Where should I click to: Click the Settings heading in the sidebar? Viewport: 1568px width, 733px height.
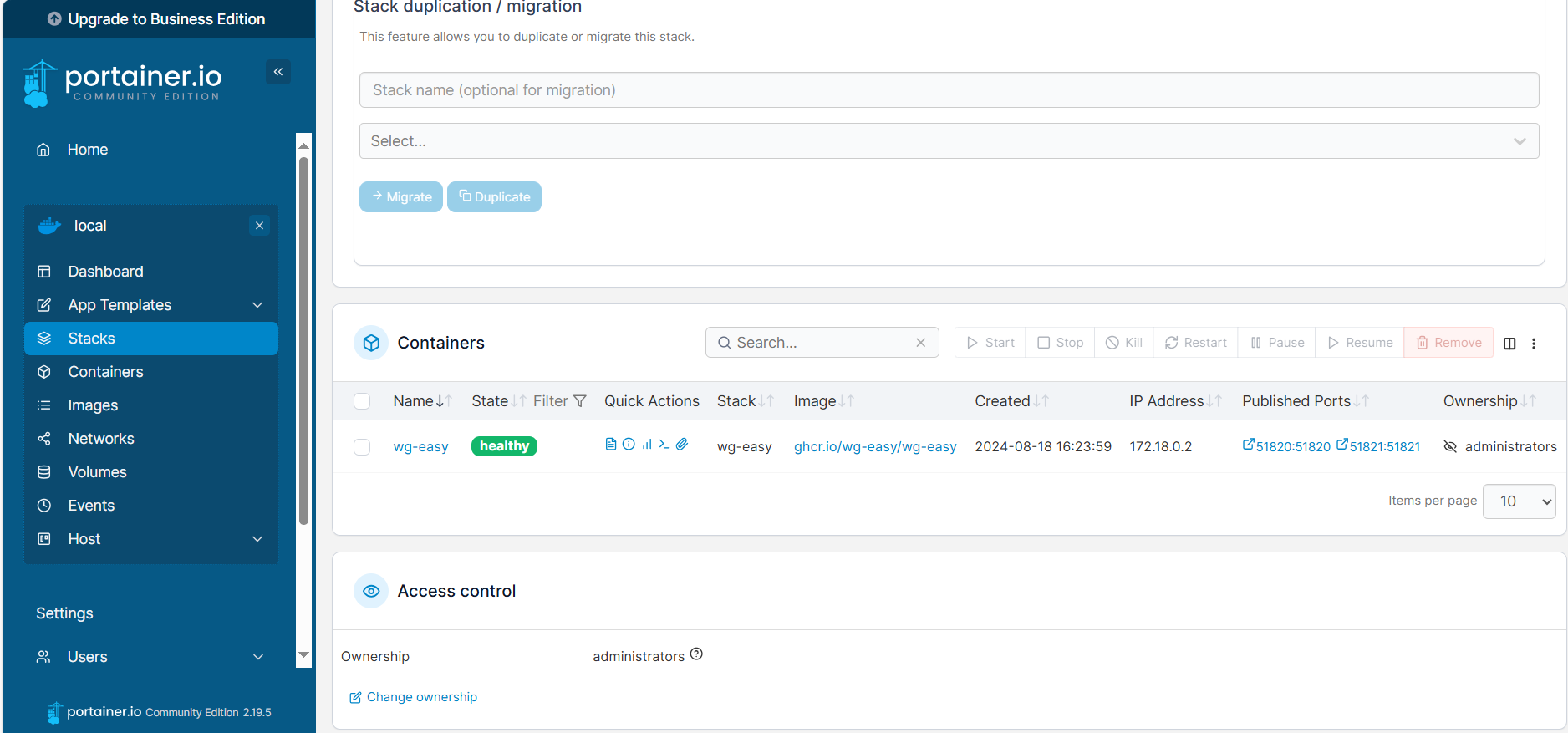coord(64,613)
